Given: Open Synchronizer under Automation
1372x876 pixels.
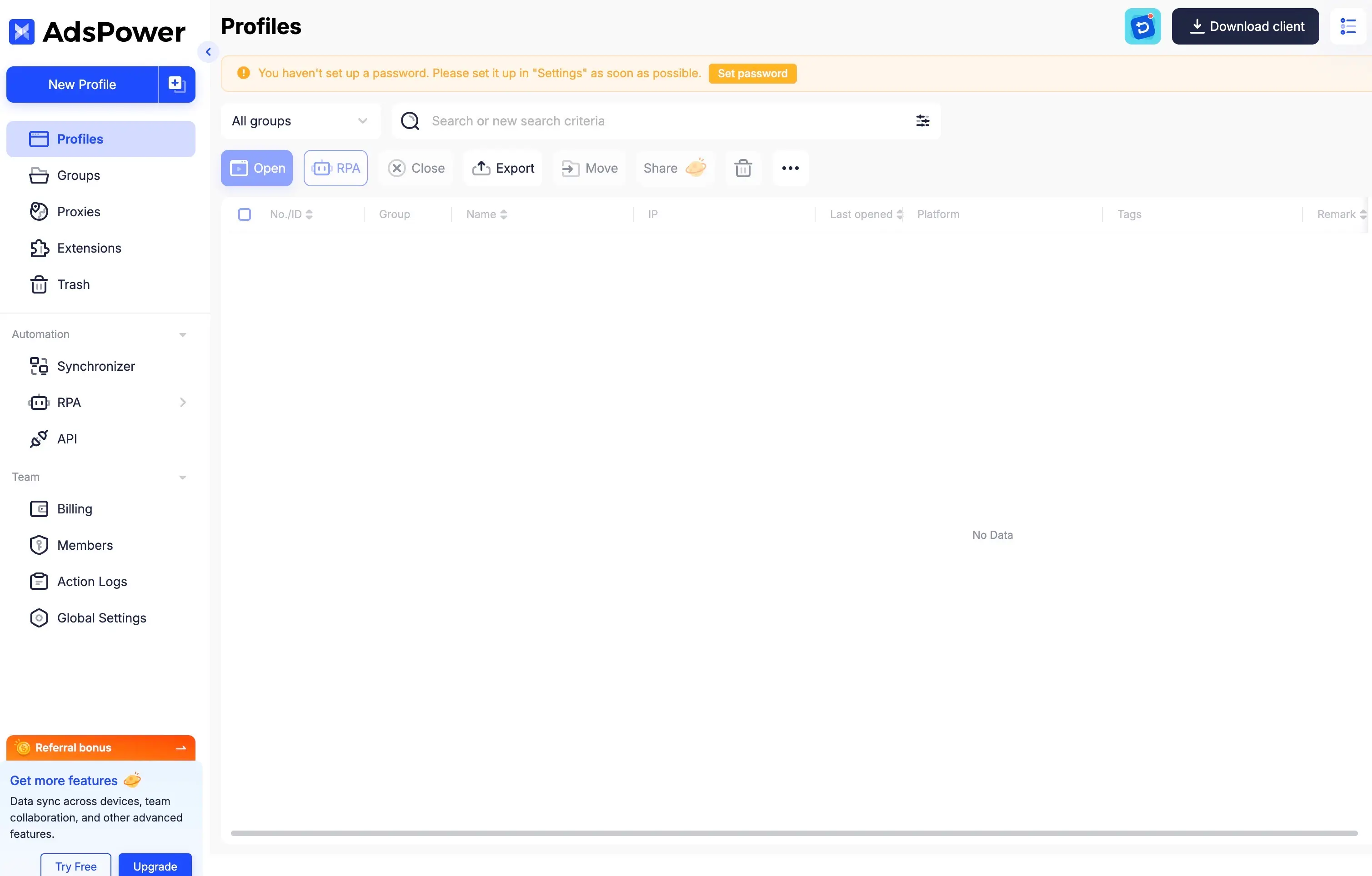Looking at the screenshot, I should (x=101, y=366).
